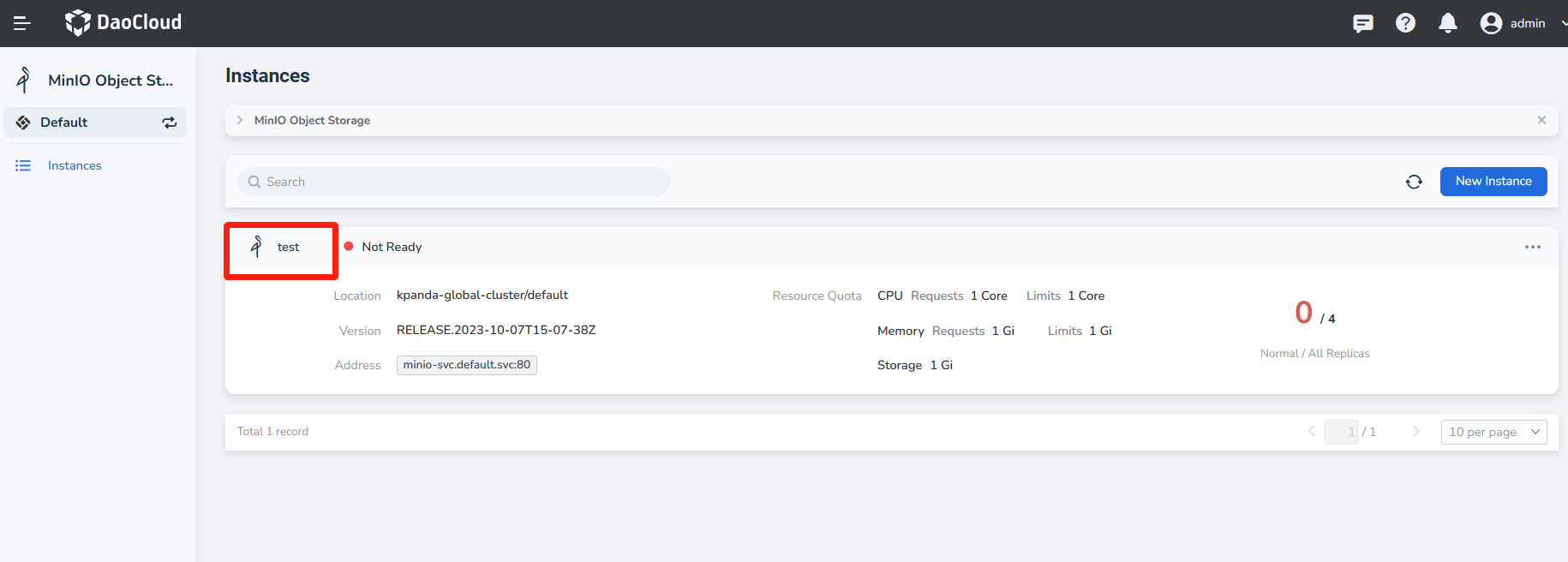Click the test instance MinIO icon
The width and height of the screenshot is (1568, 562).
[x=256, y=247]
